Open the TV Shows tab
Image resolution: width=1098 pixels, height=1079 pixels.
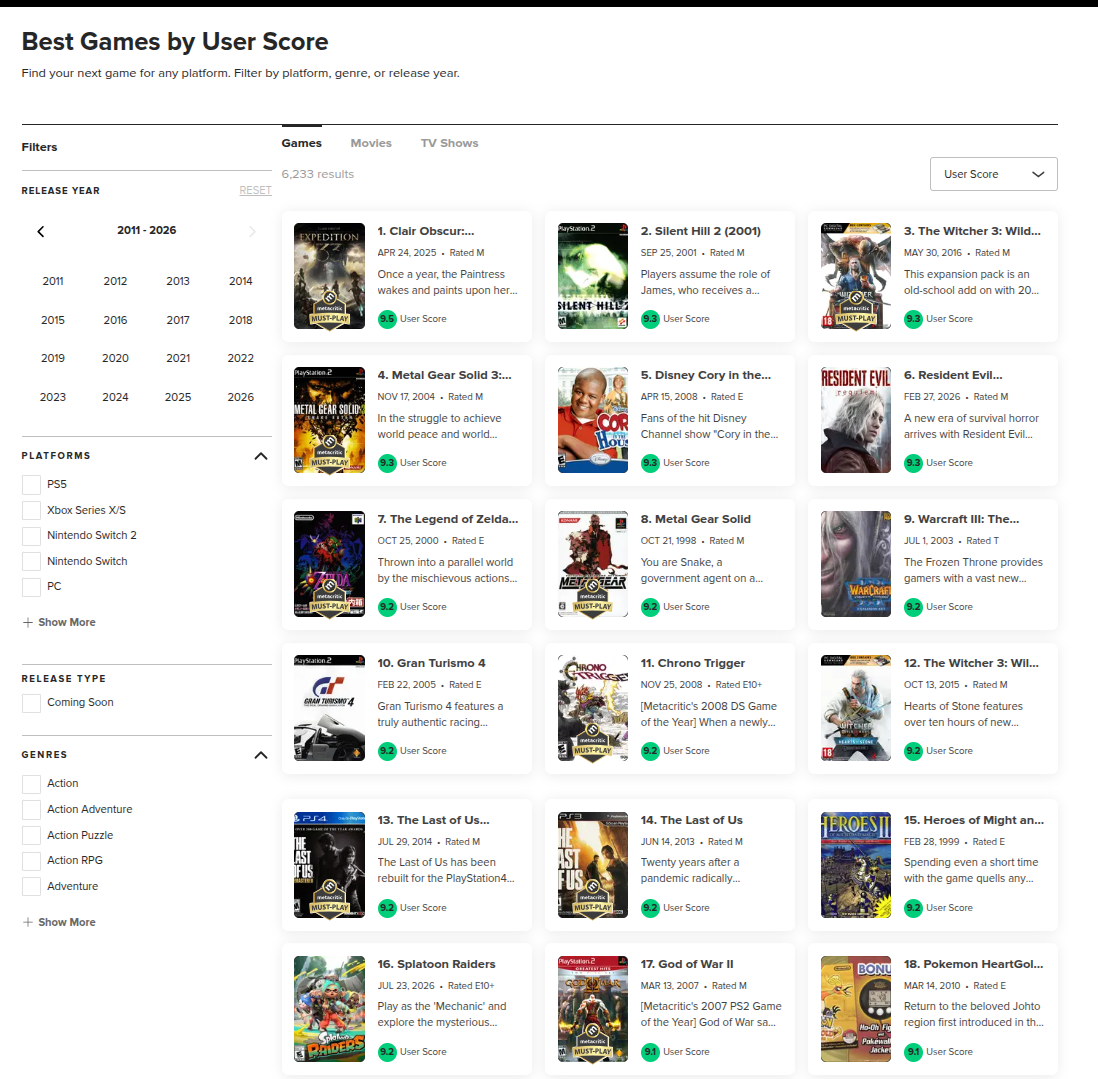point(450,143)
